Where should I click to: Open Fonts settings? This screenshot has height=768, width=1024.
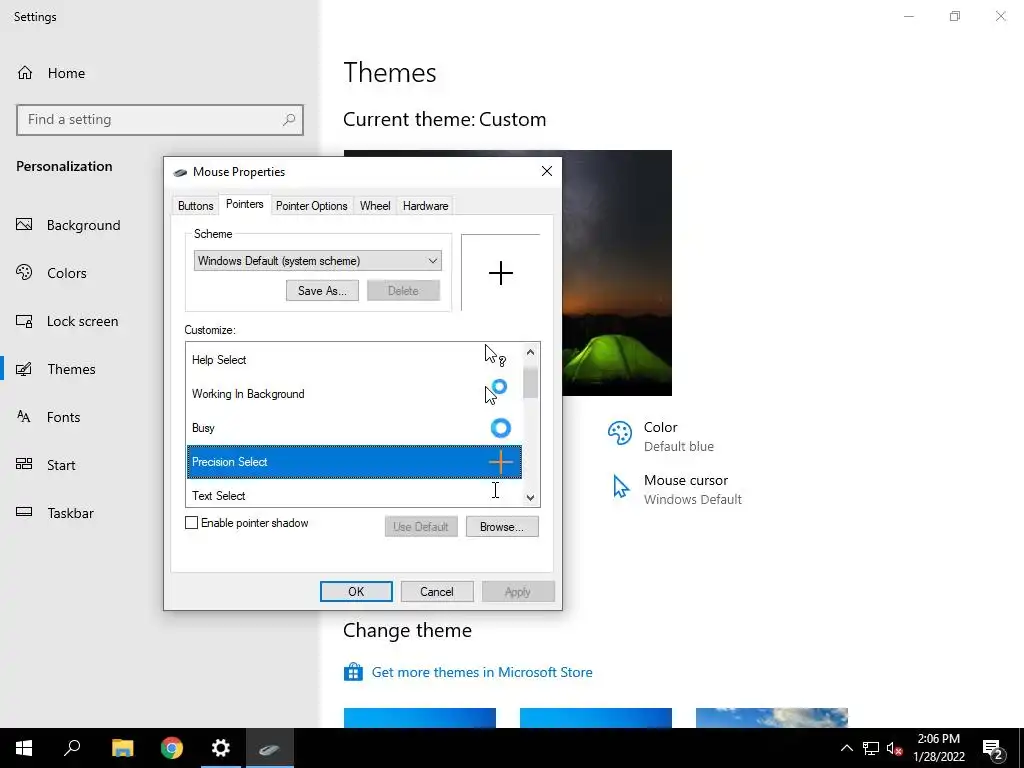(x=48, y=417)
